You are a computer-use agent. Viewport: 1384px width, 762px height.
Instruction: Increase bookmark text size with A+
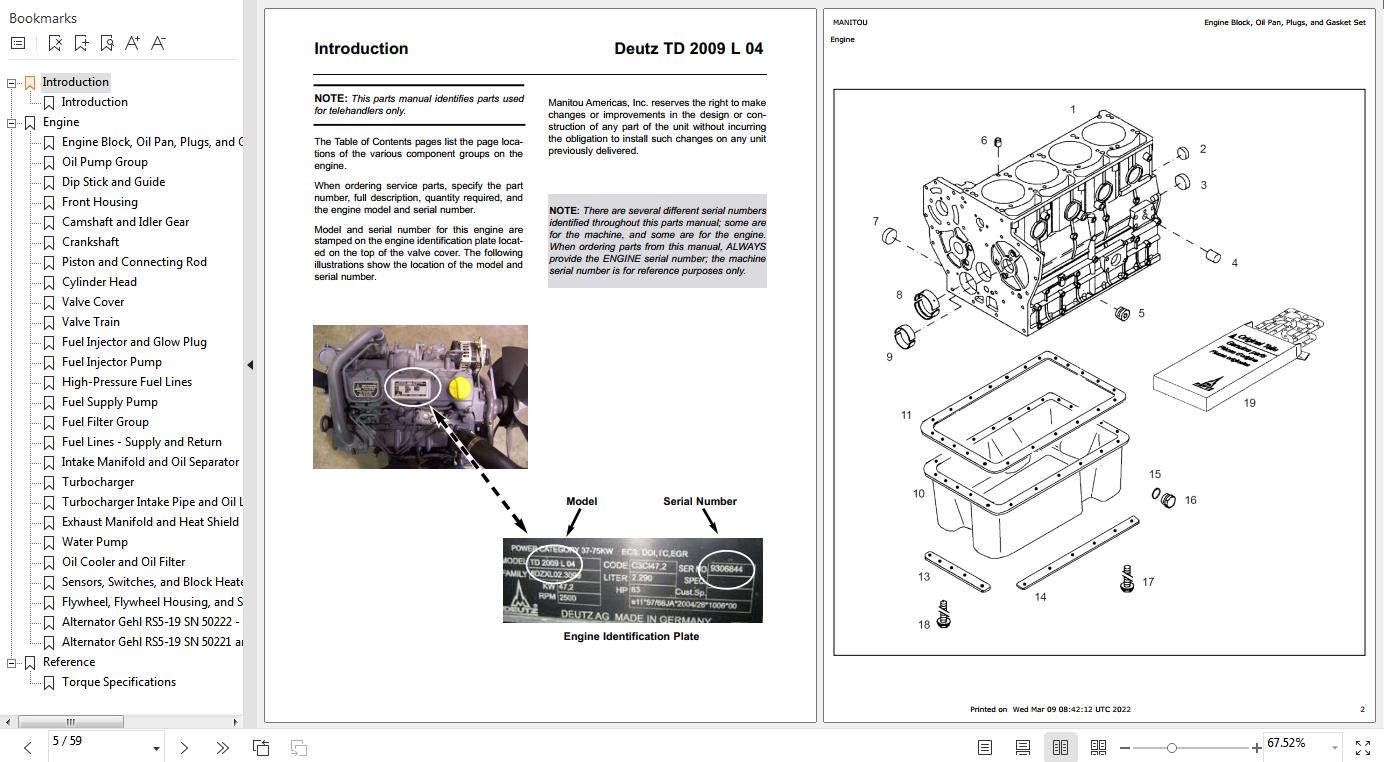[133, 43]
